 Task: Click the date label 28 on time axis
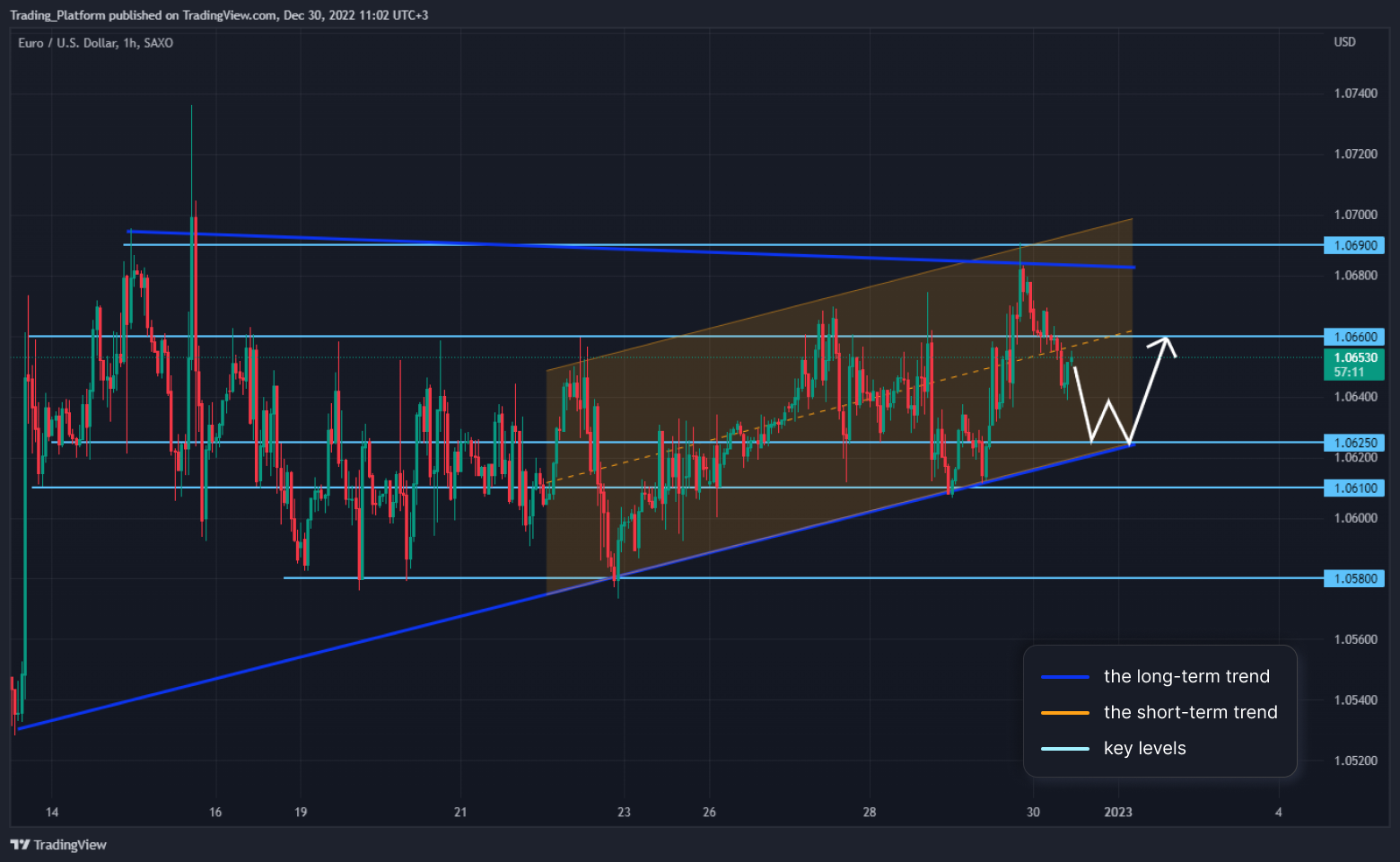(870, 812)
